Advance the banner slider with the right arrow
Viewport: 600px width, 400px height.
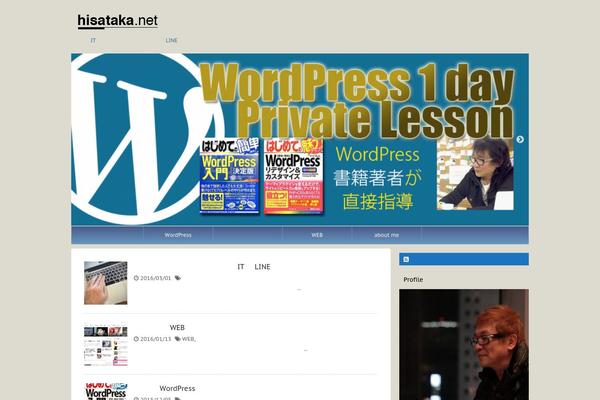coord(520,139)
